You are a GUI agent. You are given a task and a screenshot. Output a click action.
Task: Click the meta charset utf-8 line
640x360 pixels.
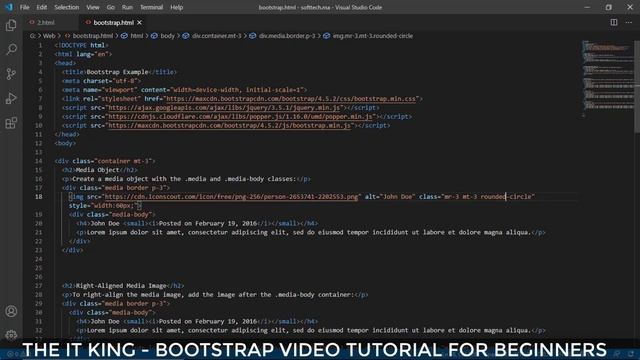click(101, 81)
